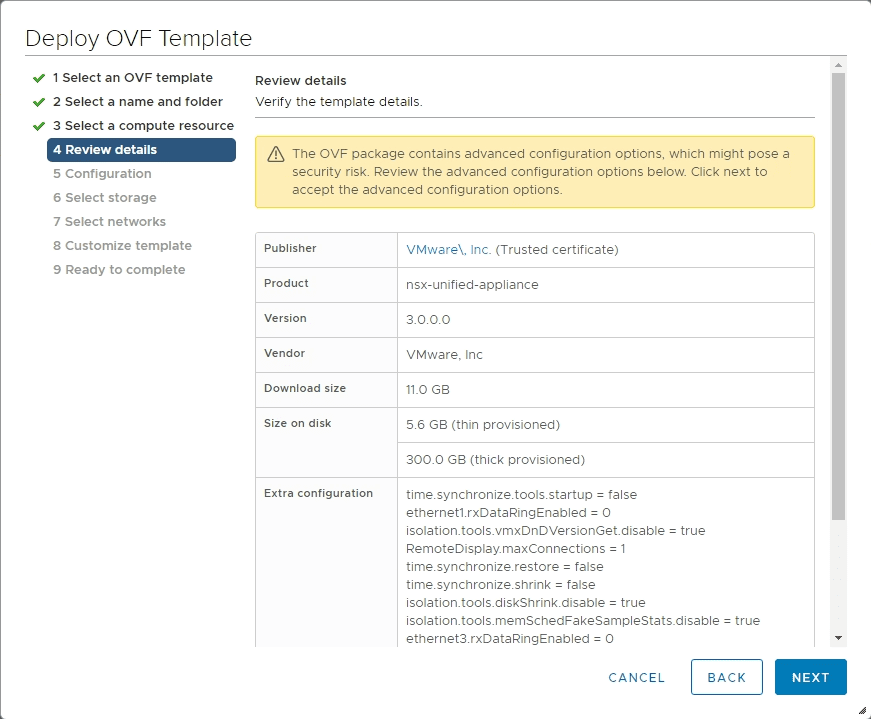Go to the Ready to complete step
Viewport: 871px width, 719px height.
(x=119, y=269)
